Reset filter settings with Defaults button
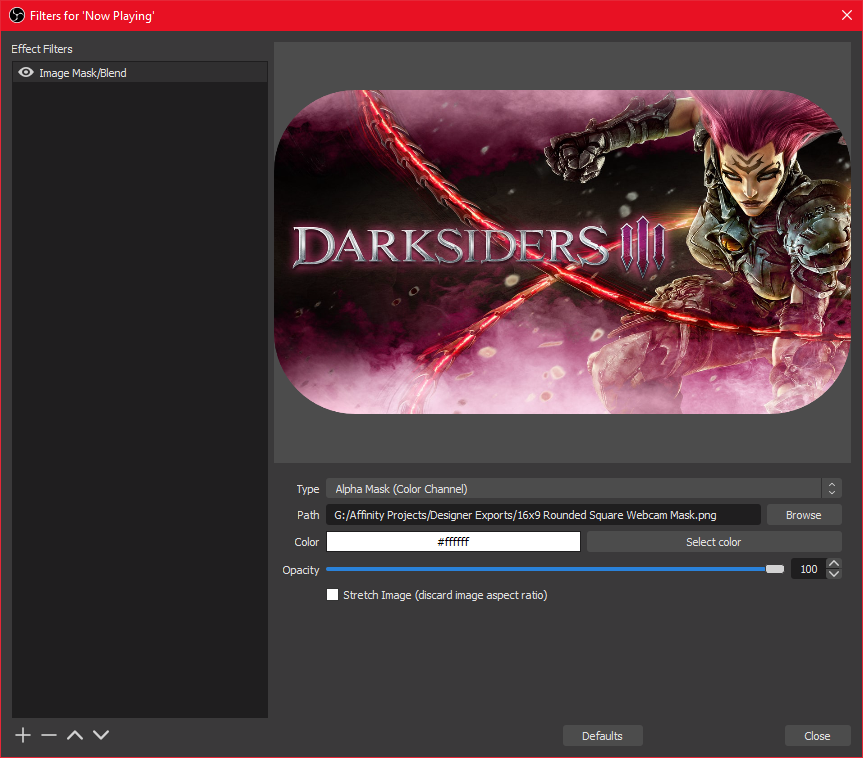 pos(603,735)
